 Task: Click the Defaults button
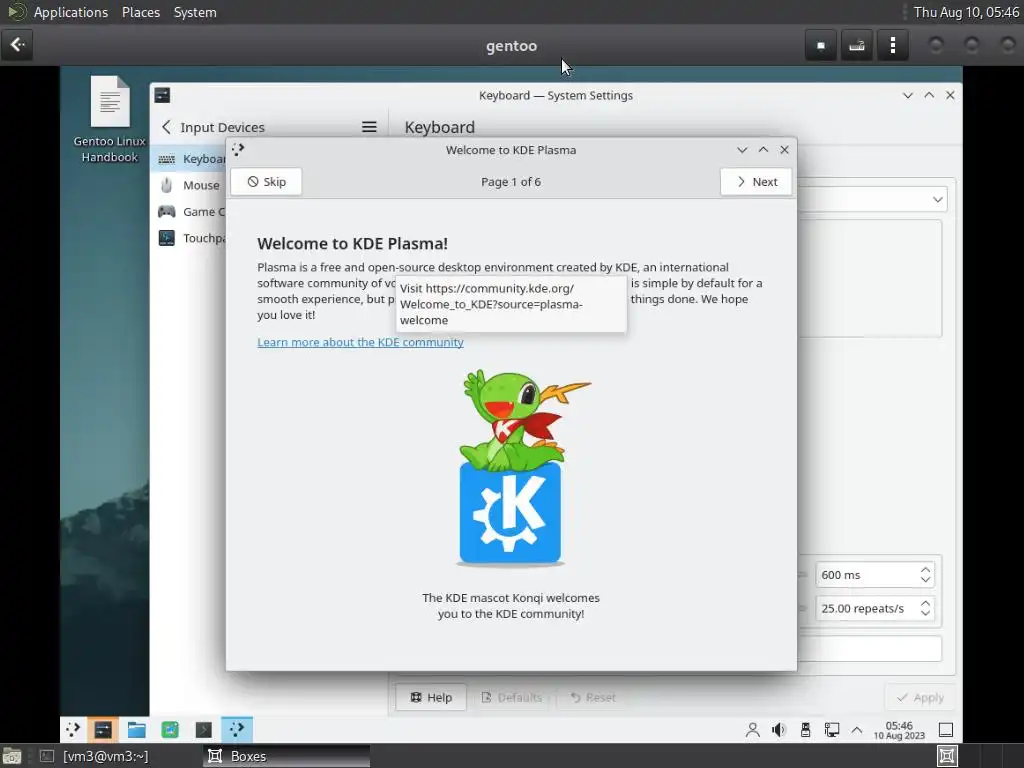[x=512, y=697]
